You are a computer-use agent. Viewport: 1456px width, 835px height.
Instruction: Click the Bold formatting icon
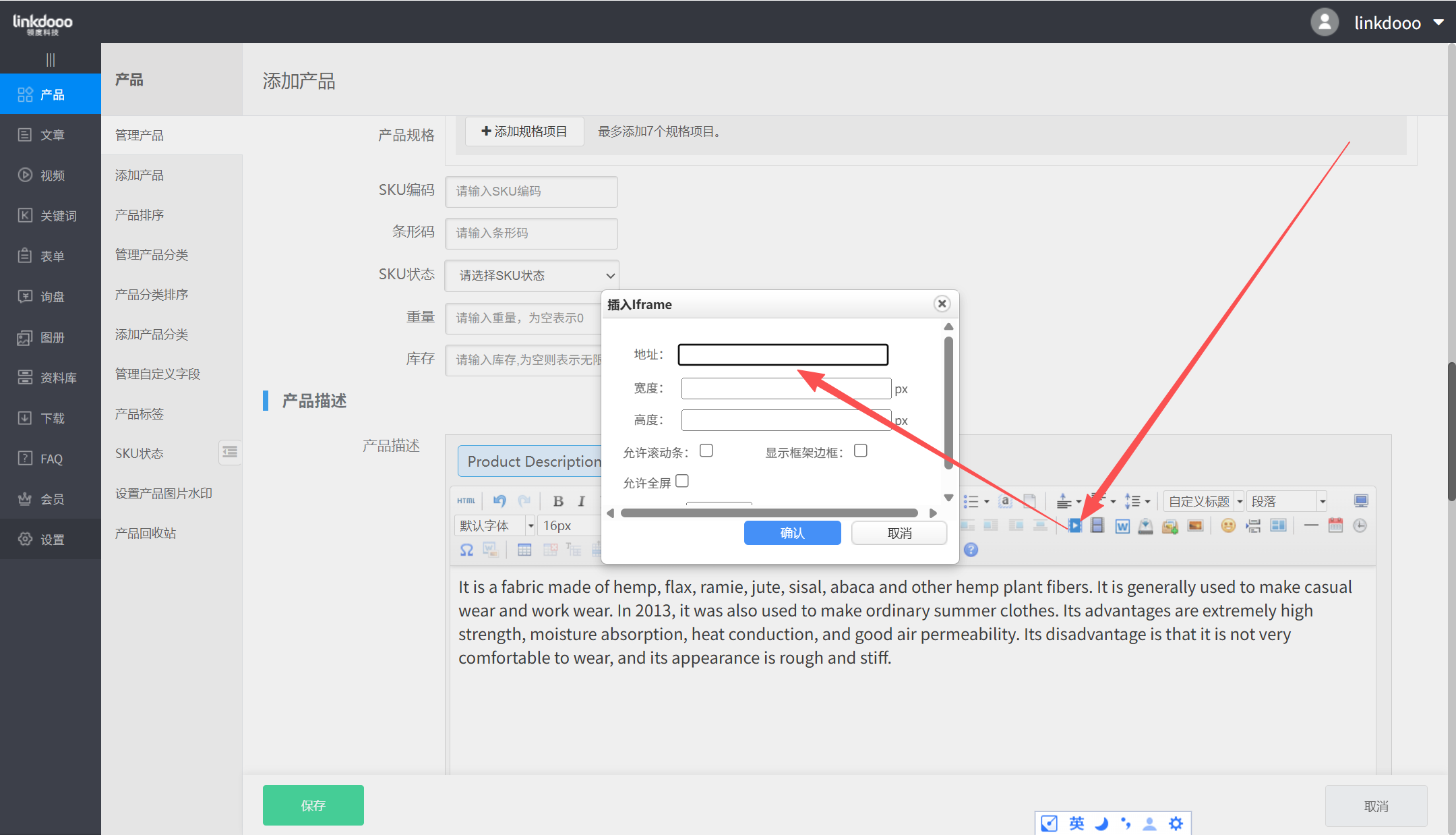pyautogui.click(x=558, y=501)
